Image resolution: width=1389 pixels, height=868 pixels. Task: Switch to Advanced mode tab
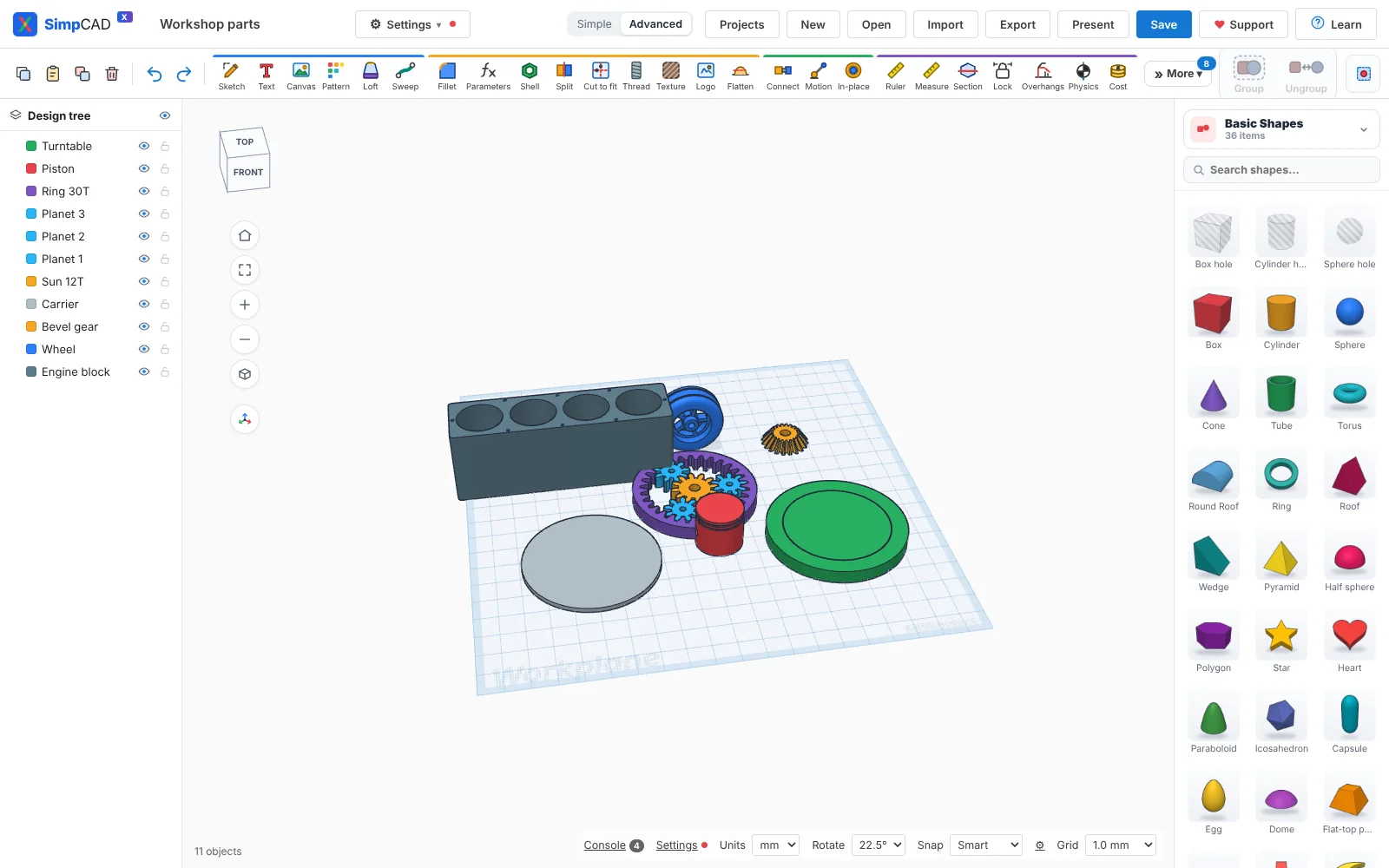point(655,24)
